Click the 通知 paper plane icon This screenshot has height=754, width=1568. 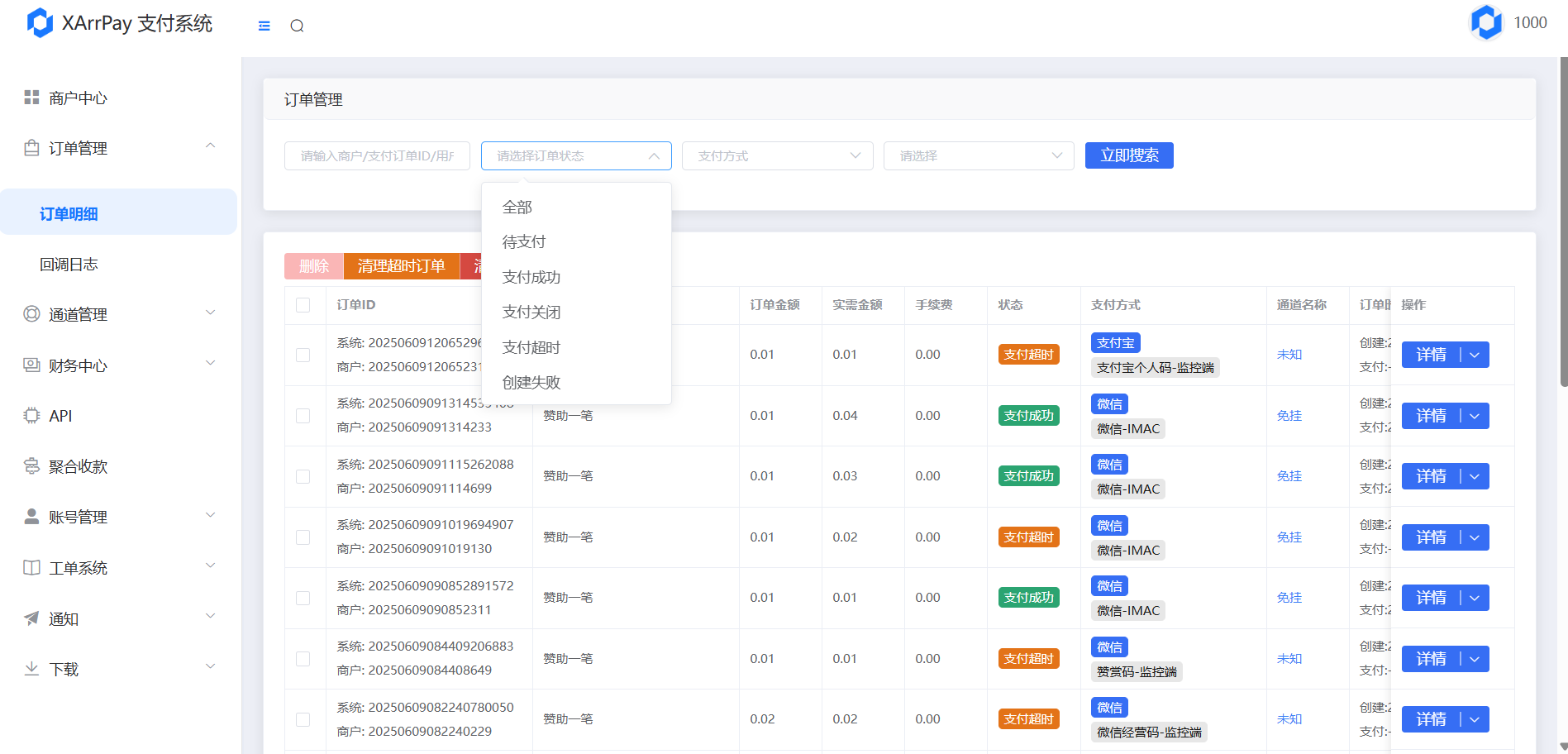tap(31, 618)
